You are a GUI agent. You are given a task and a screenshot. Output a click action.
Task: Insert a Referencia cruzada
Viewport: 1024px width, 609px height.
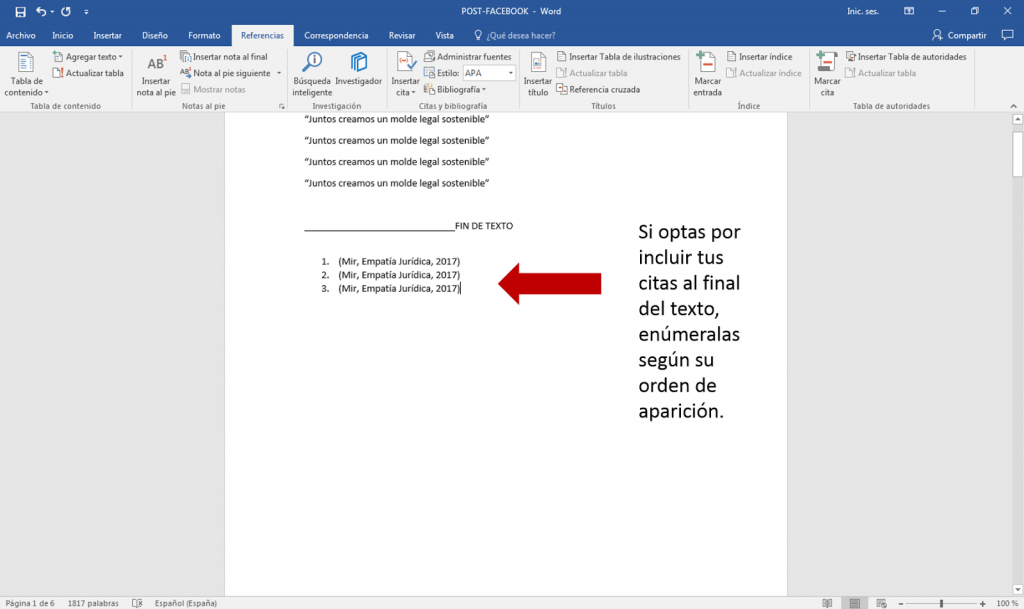[598, 89]
